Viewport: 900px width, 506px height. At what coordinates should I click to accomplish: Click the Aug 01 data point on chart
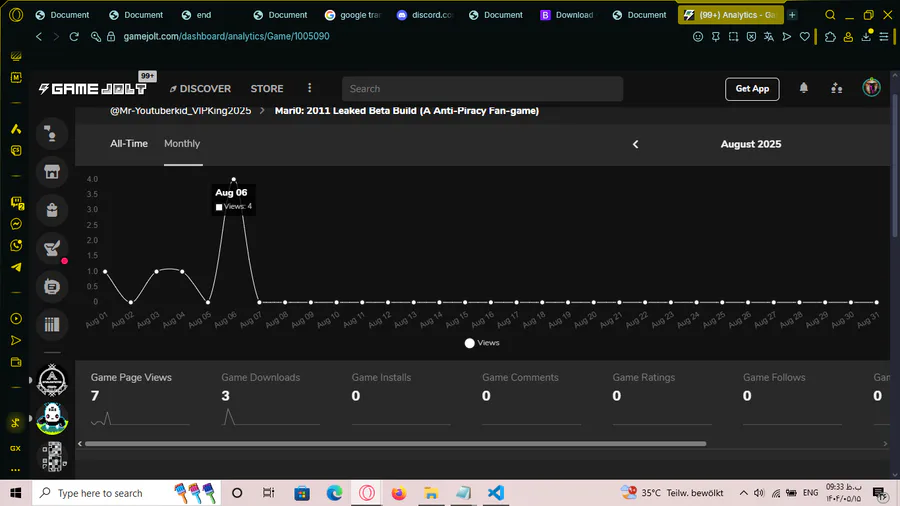coord(105,271)
